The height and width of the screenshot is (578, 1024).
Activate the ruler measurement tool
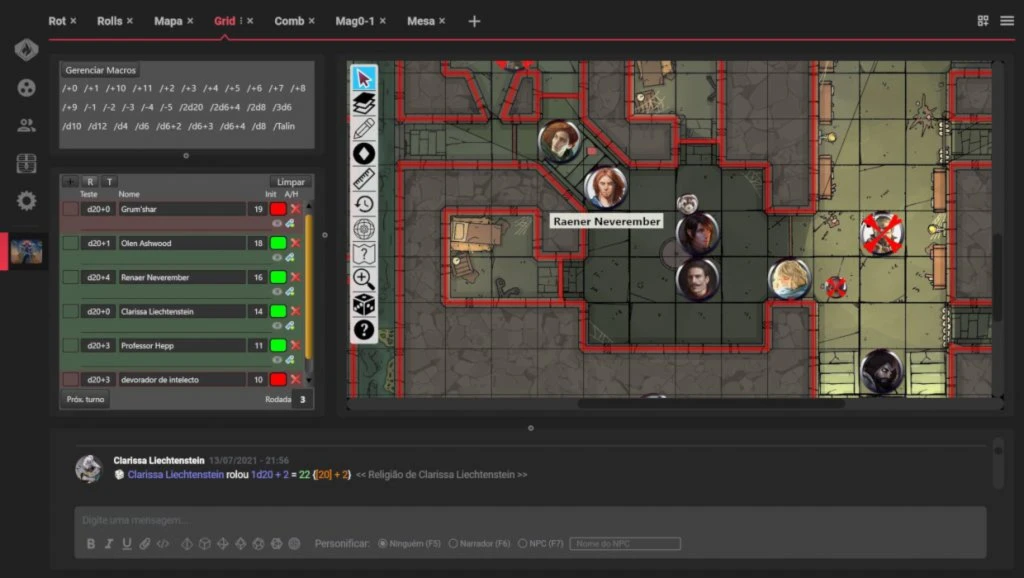(x=364, y=178)
